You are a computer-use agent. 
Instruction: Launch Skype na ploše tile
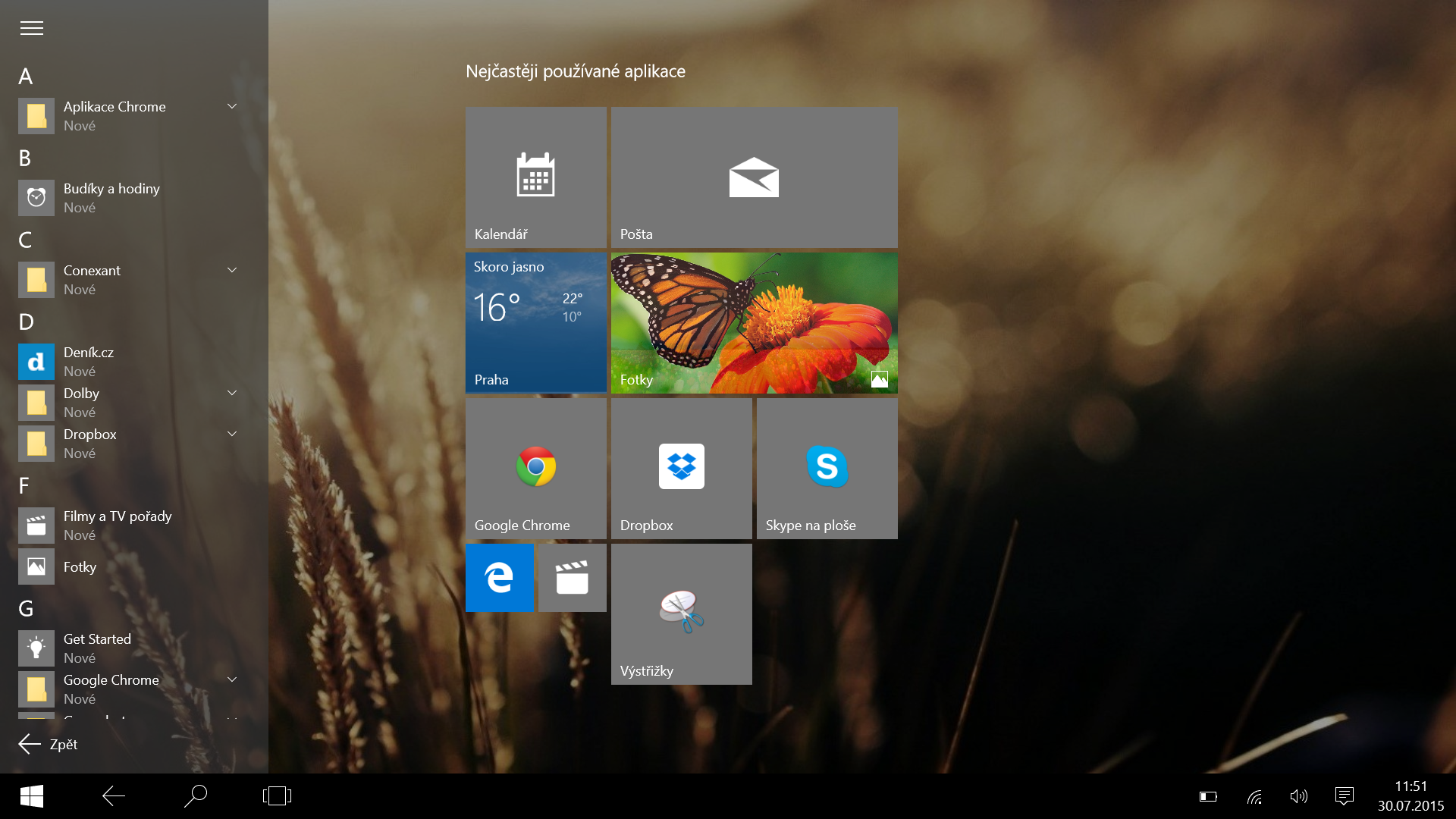pyautogui.click(x=827, y=468)
